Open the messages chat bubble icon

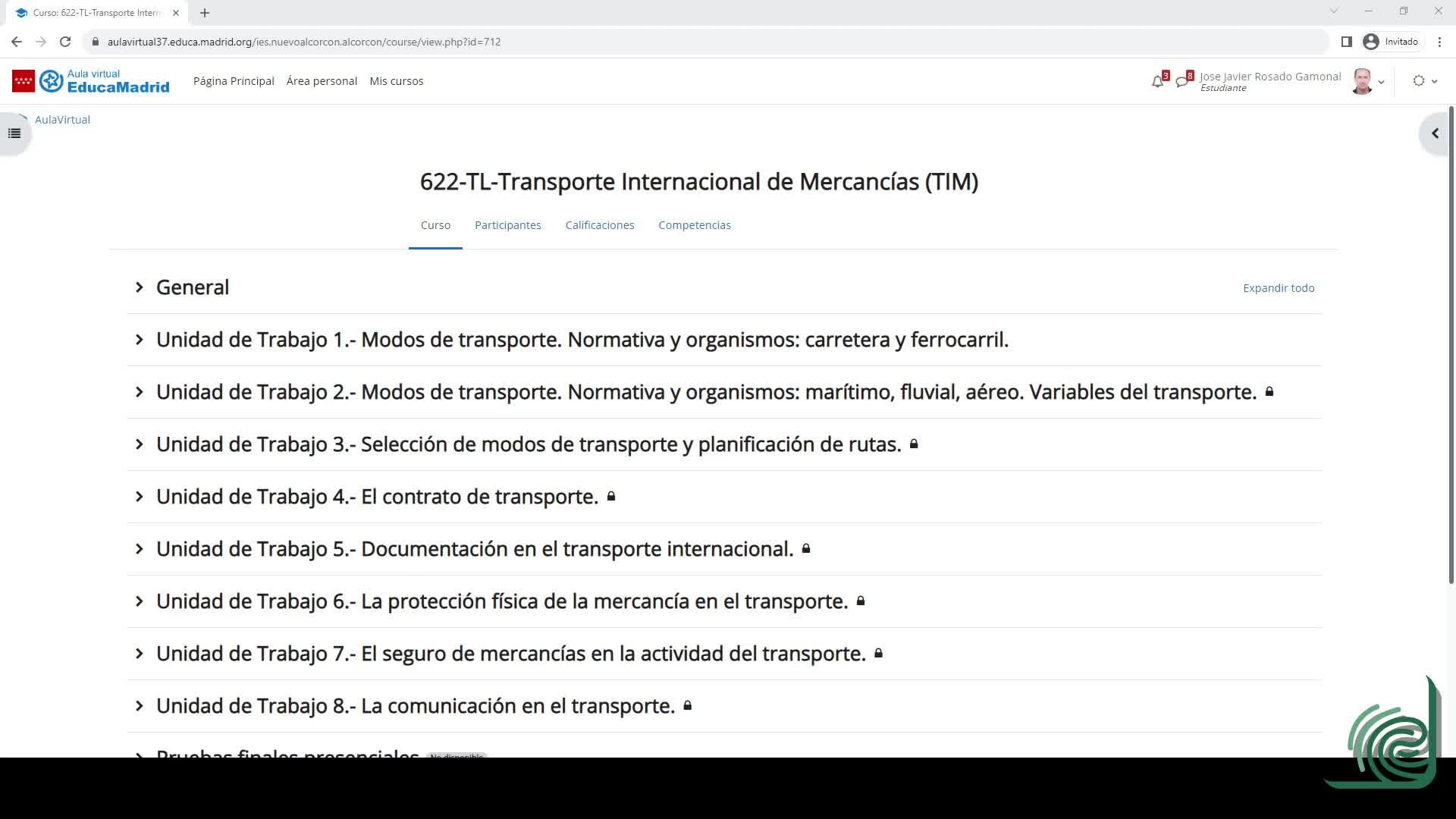click(1181, 82)
